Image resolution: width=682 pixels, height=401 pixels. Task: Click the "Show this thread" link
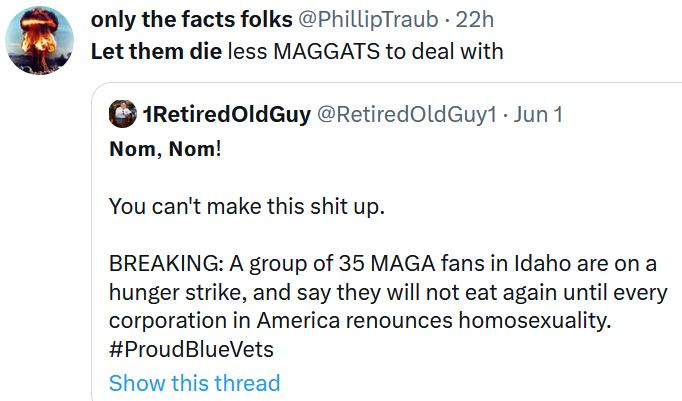point(194,383)
